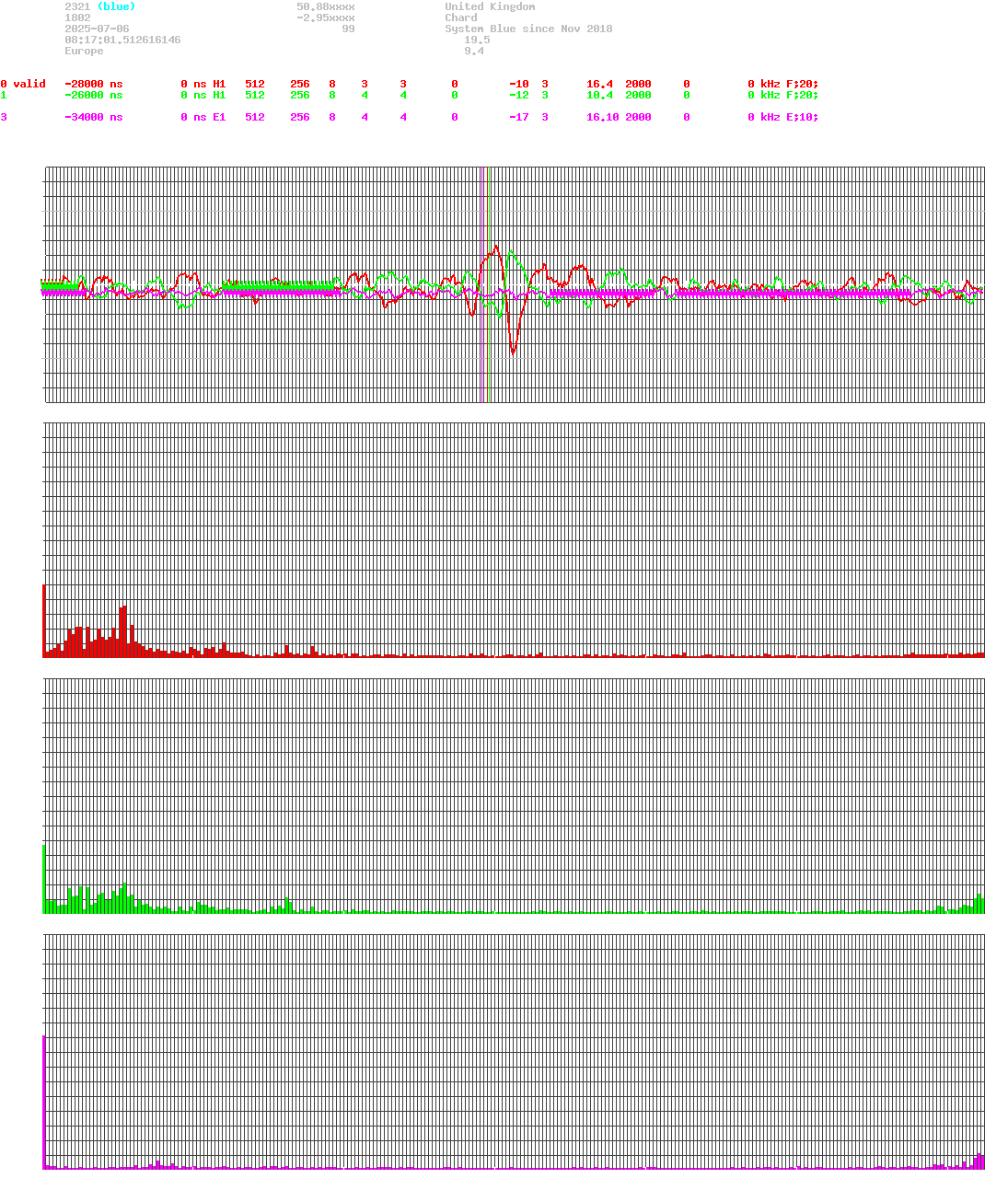1008x1190 pixels.
Task: Click the red "0 valid" channel label
Action: pos(23,84)
